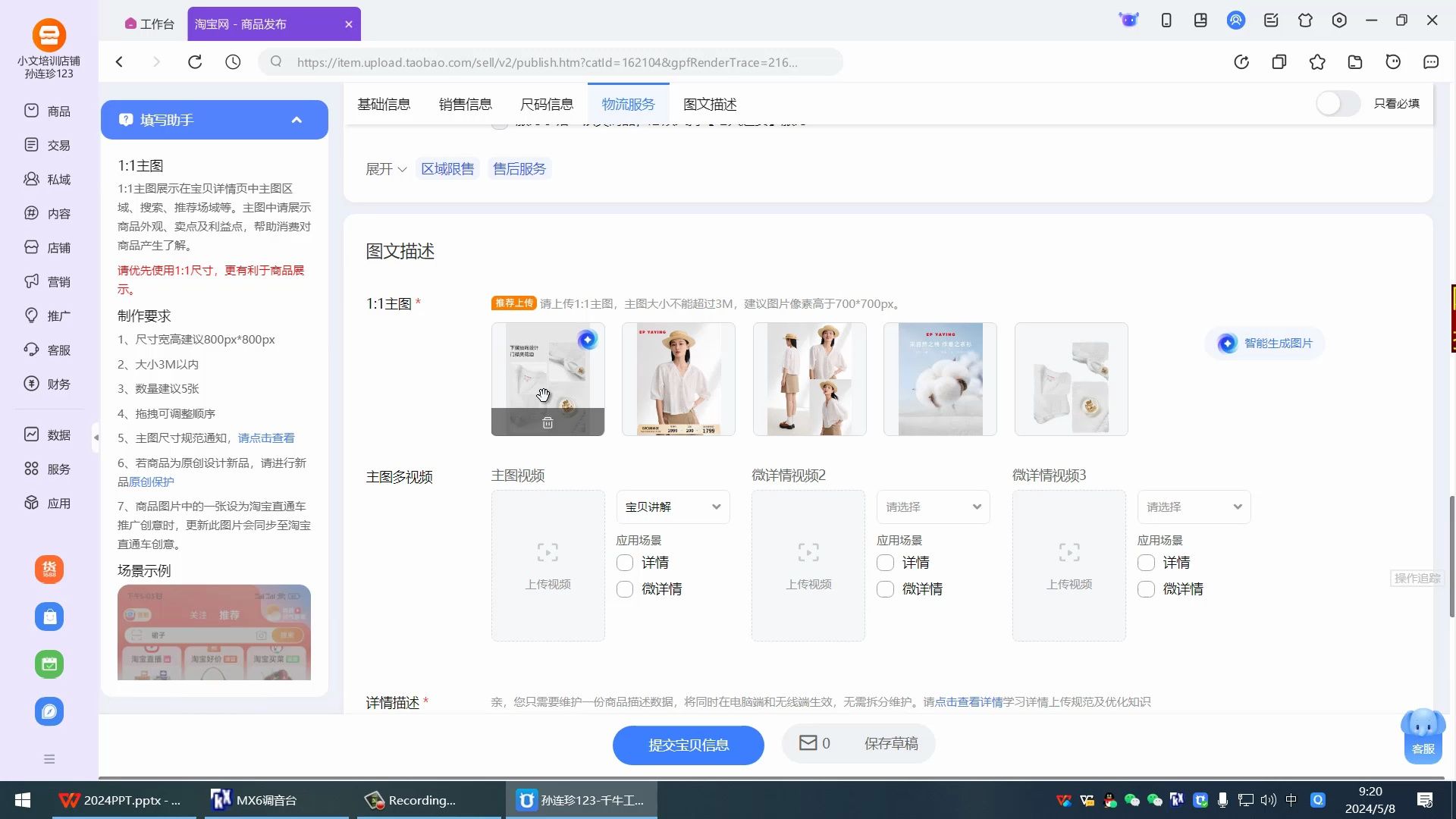Enable the 详情 checkbox under 主图视频
The image size is (1456, 819).
(624, 563)
